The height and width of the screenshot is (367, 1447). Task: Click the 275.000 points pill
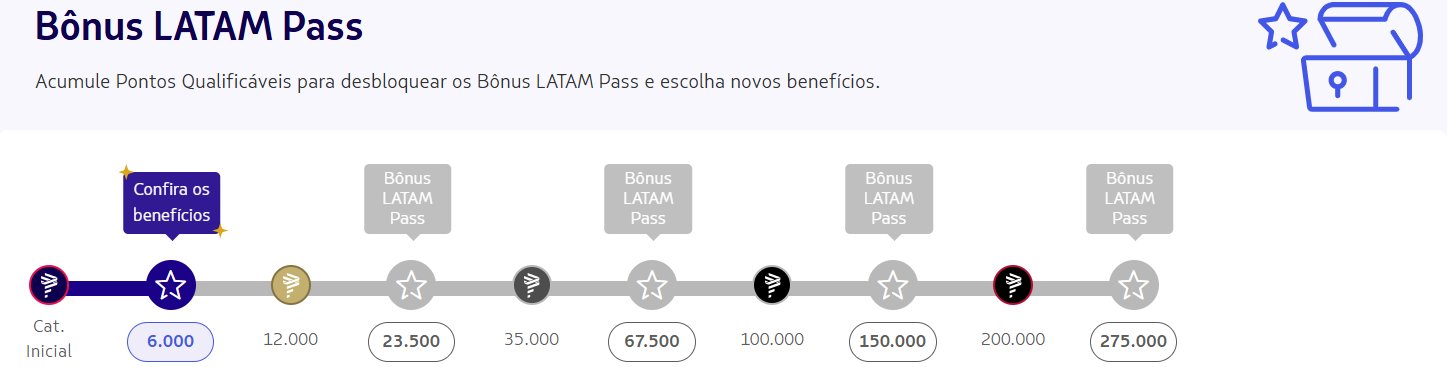tap(1133, 341)
